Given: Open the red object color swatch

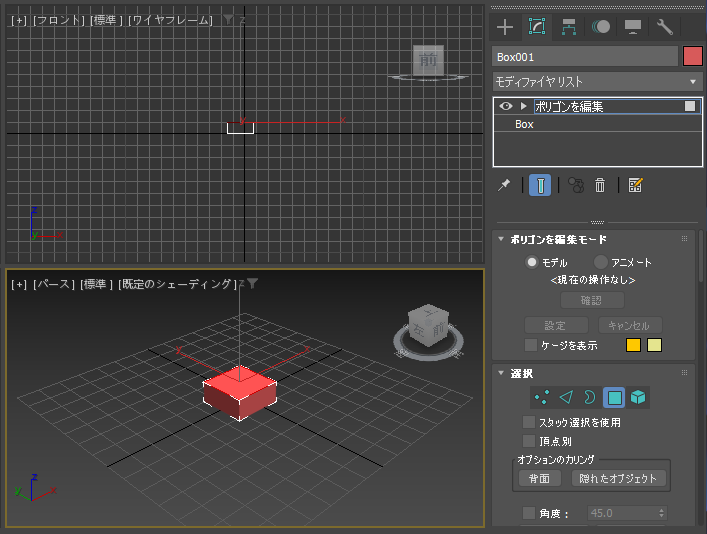Looking at the screenshot, I should 693,57.
